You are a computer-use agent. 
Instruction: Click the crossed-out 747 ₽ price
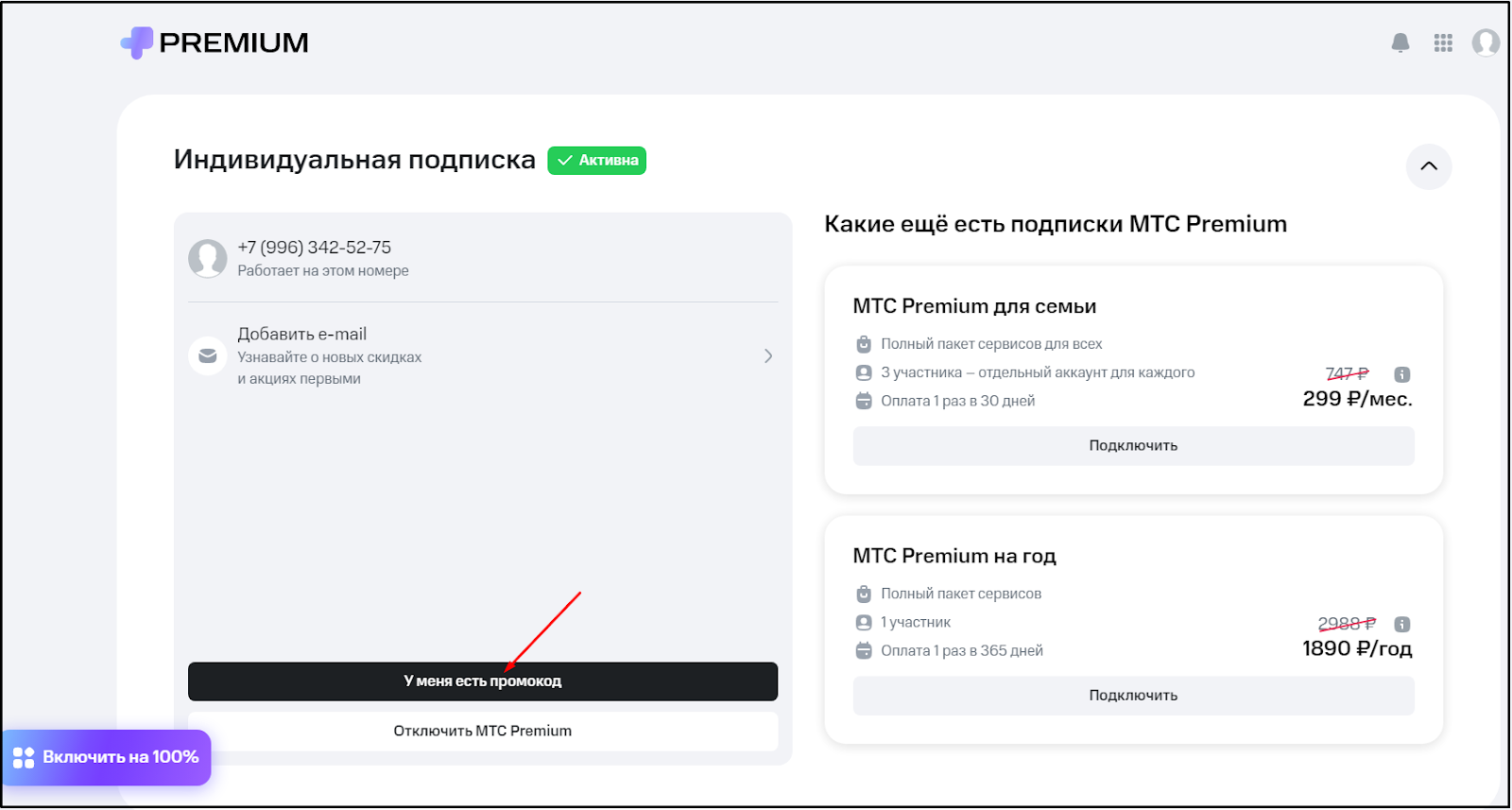(x=1348, y=374)
